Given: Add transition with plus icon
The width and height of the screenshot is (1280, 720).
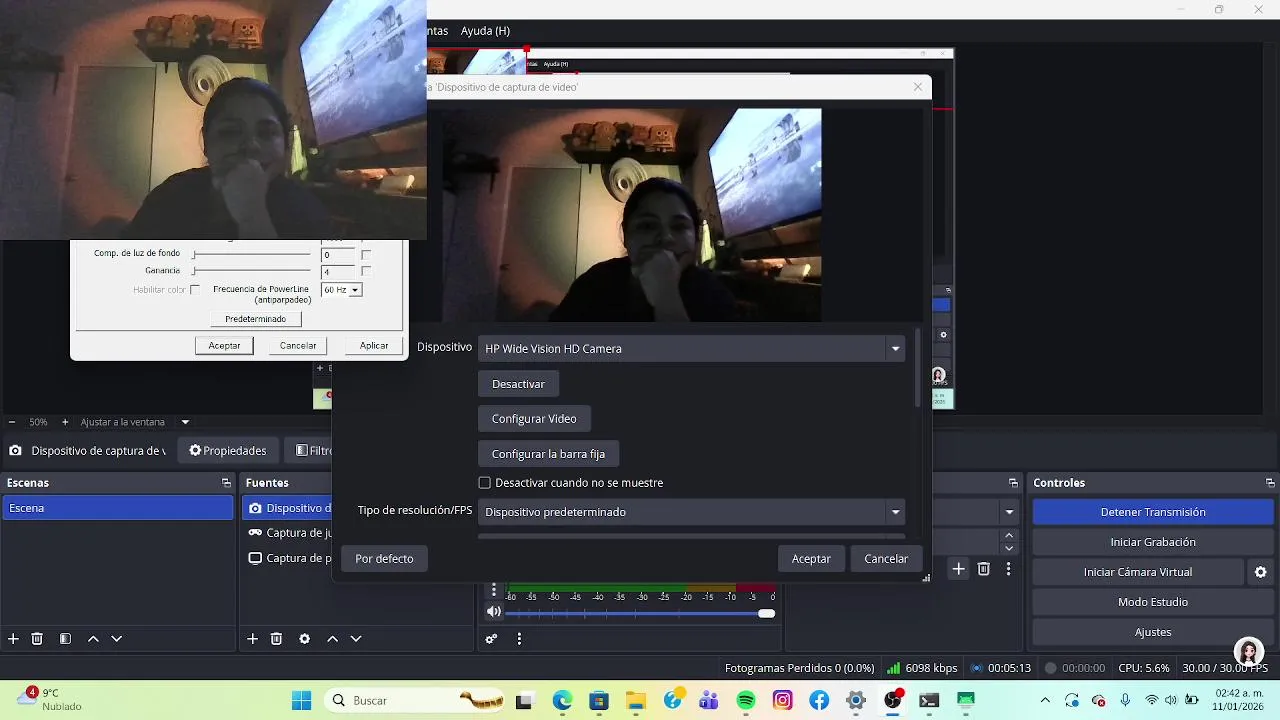Looking at the screenshot, I should (958, 569).
